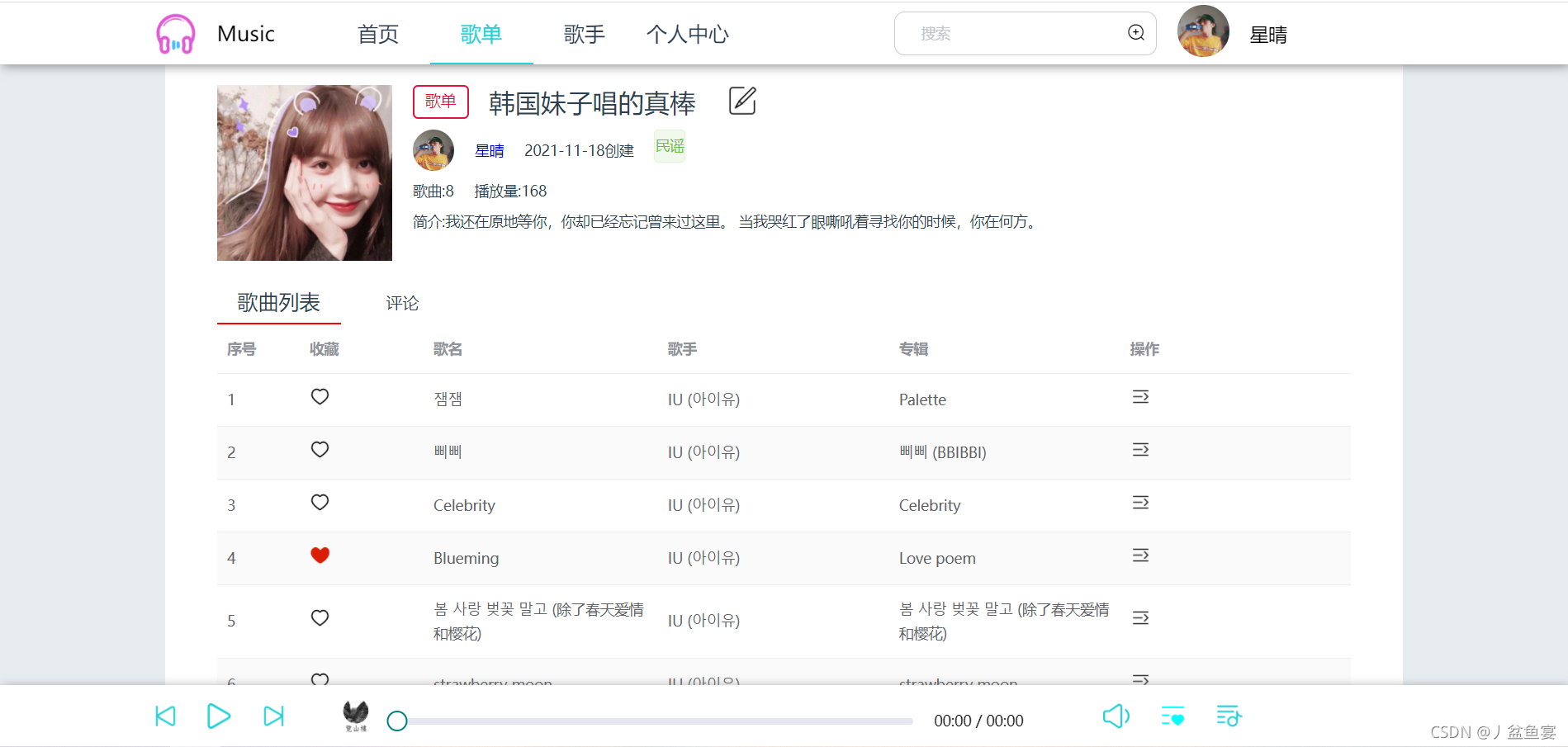The width and height of the screenshot is (1568, 747).
Task: Favorite the song 잼잼 with heart
Action: click(x=320, y=397)
